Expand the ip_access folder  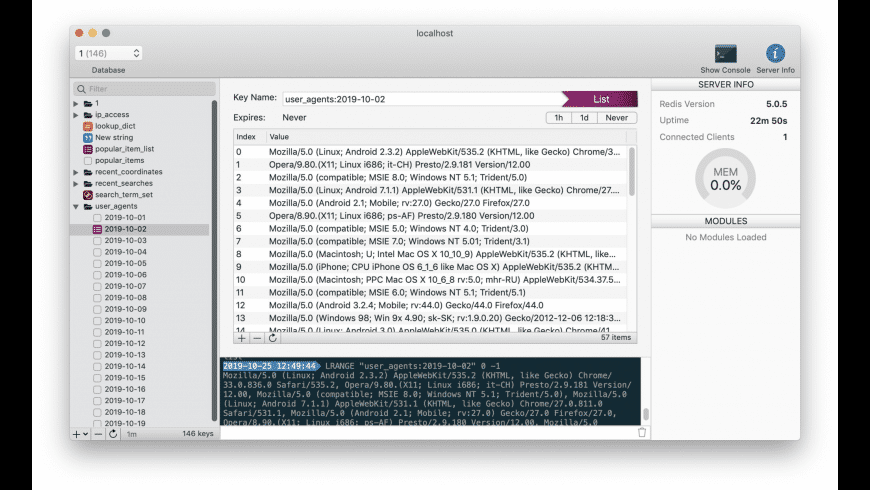point(76,115)
